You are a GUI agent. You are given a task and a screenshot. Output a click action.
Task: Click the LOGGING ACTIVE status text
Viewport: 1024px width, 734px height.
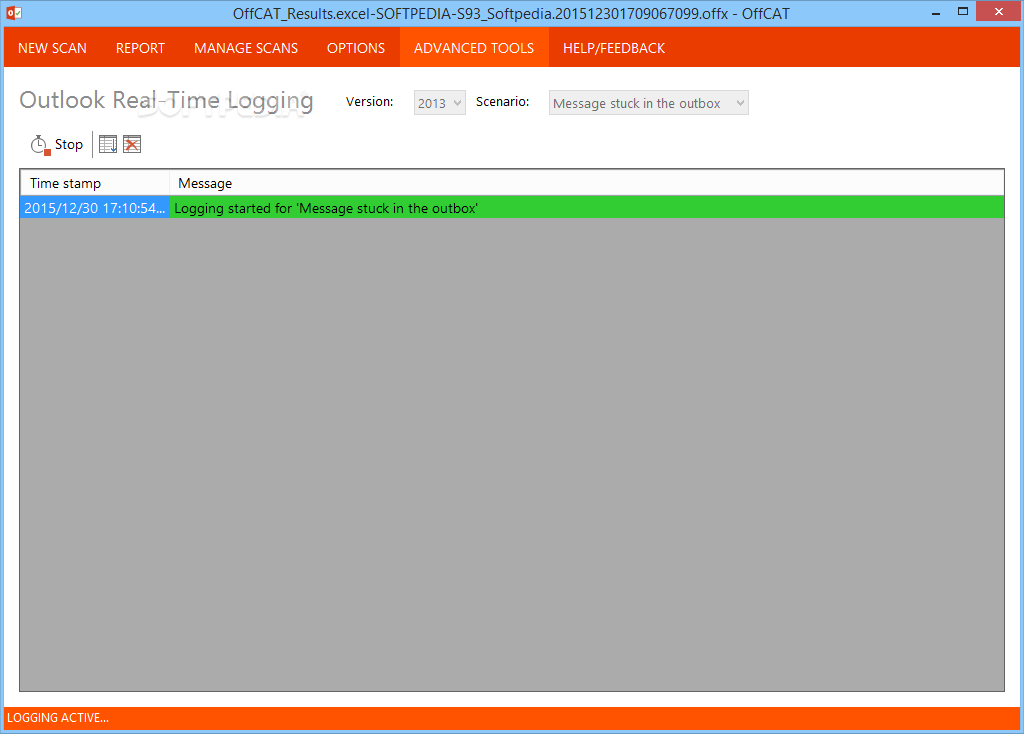coord(57,718)
